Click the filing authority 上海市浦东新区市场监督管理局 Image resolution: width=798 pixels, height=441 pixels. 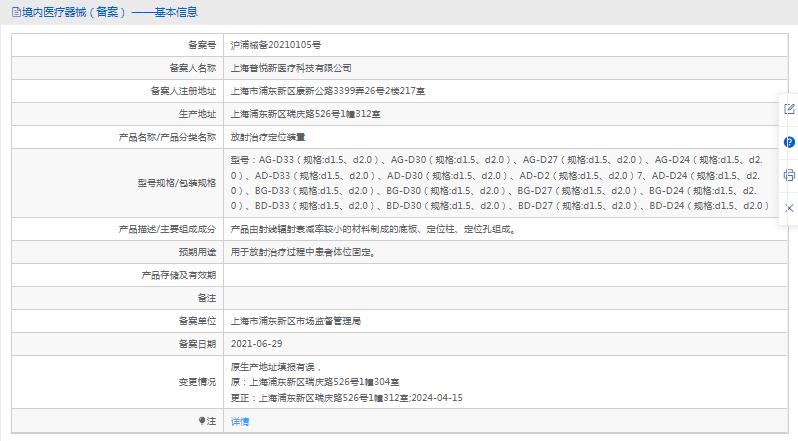[x=296, y=321]
